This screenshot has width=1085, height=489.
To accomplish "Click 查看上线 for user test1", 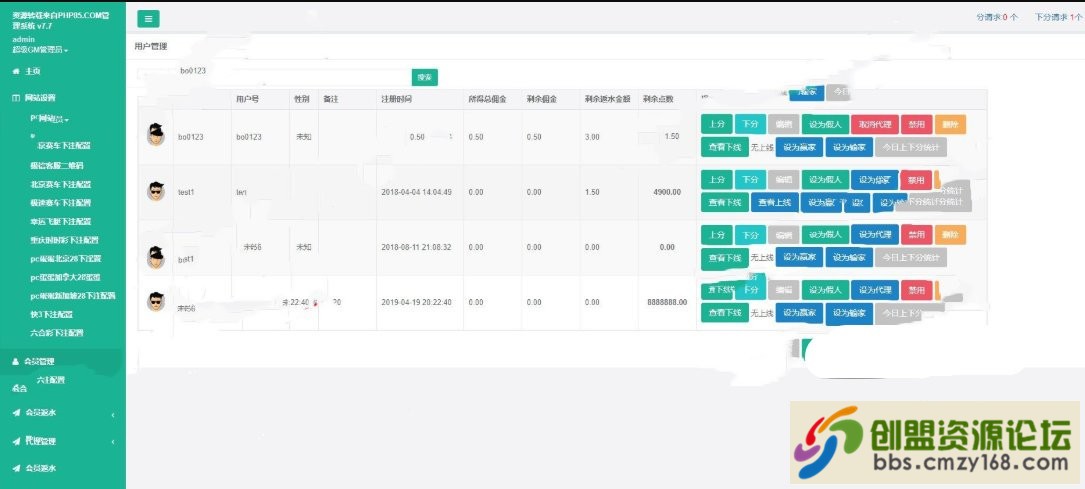I will point(774,203).
